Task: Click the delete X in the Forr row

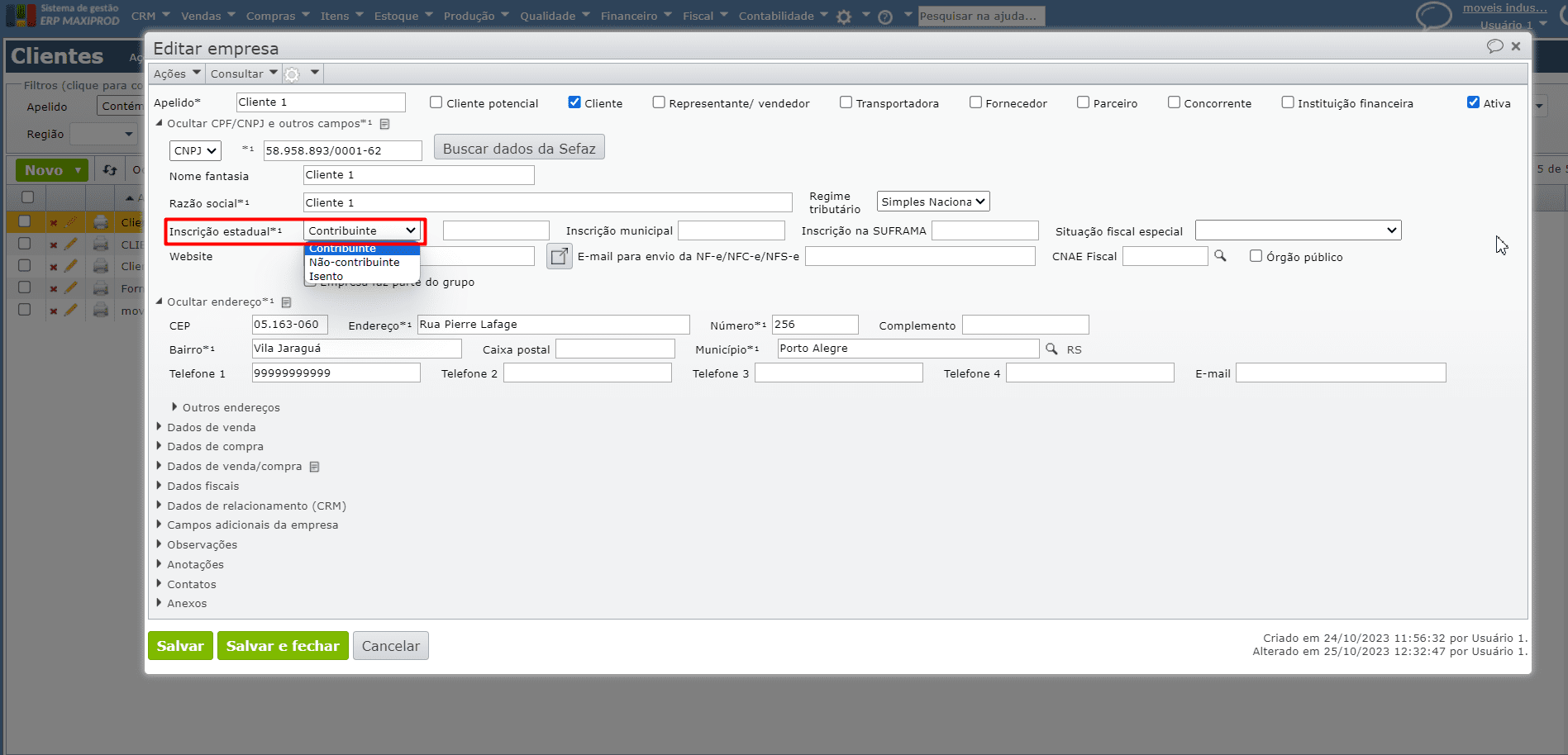Action: (x=54, y=289)
